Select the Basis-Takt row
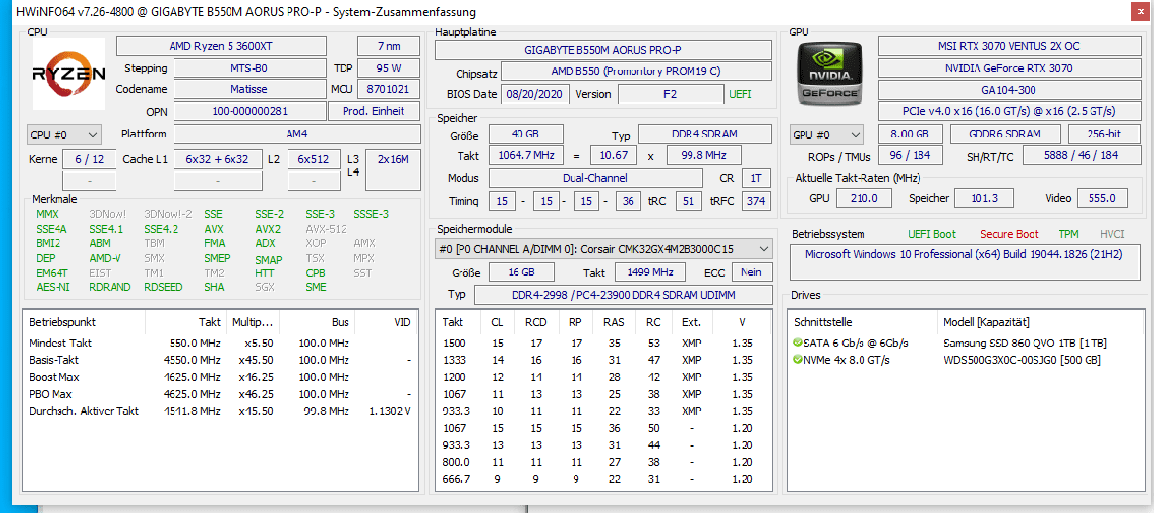Image resolution: width=1154 pixels, height=513 pixels. (x=220, y=360)
